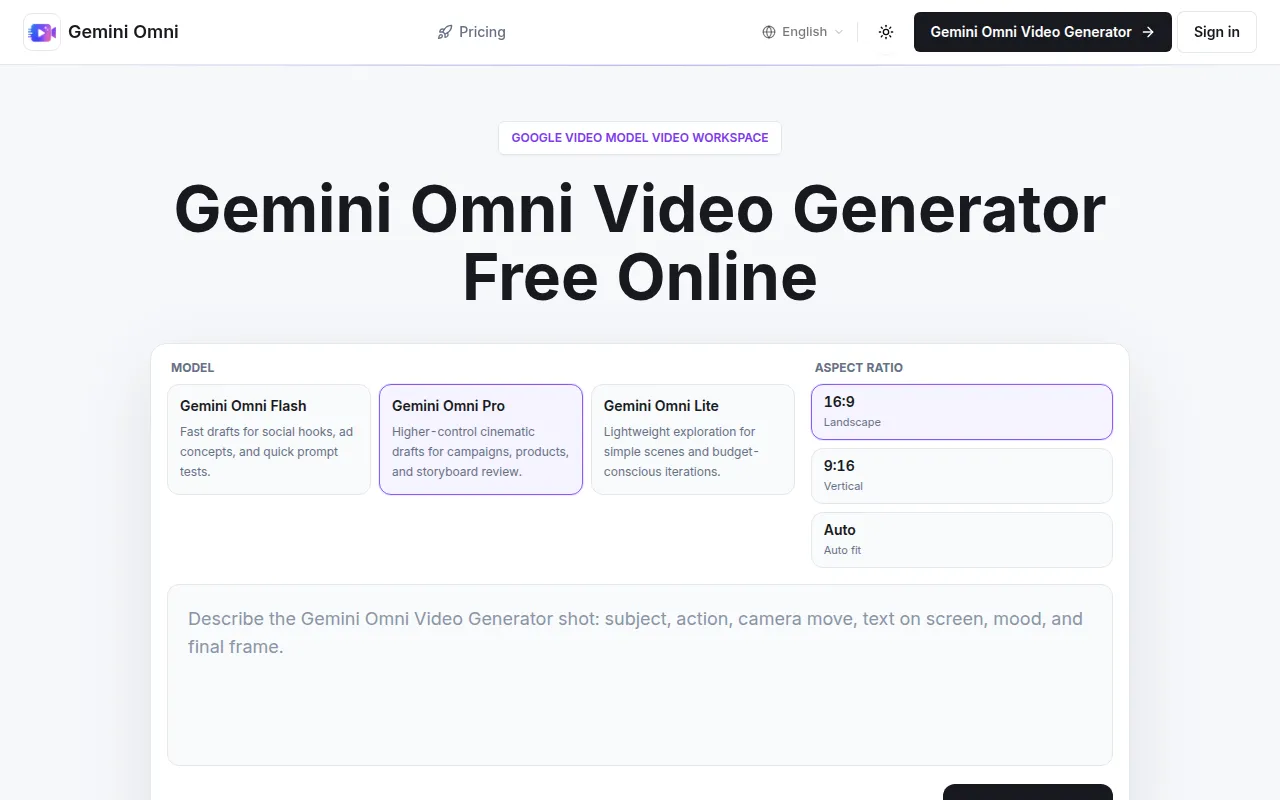Choose 9:16 Vertical aspect ratio
Viewport: 1280px width, 800px height.
[962, 476]
